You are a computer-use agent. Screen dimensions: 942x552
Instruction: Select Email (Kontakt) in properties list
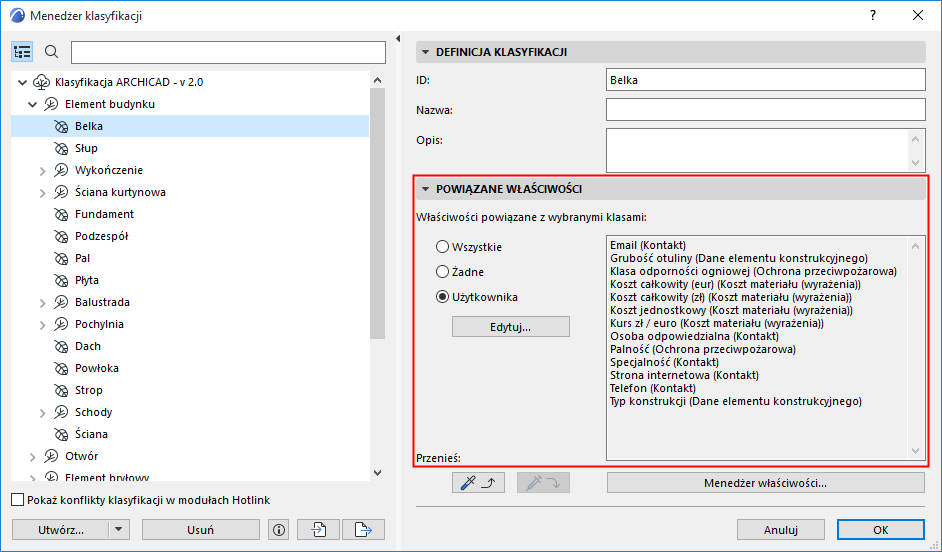648,245
